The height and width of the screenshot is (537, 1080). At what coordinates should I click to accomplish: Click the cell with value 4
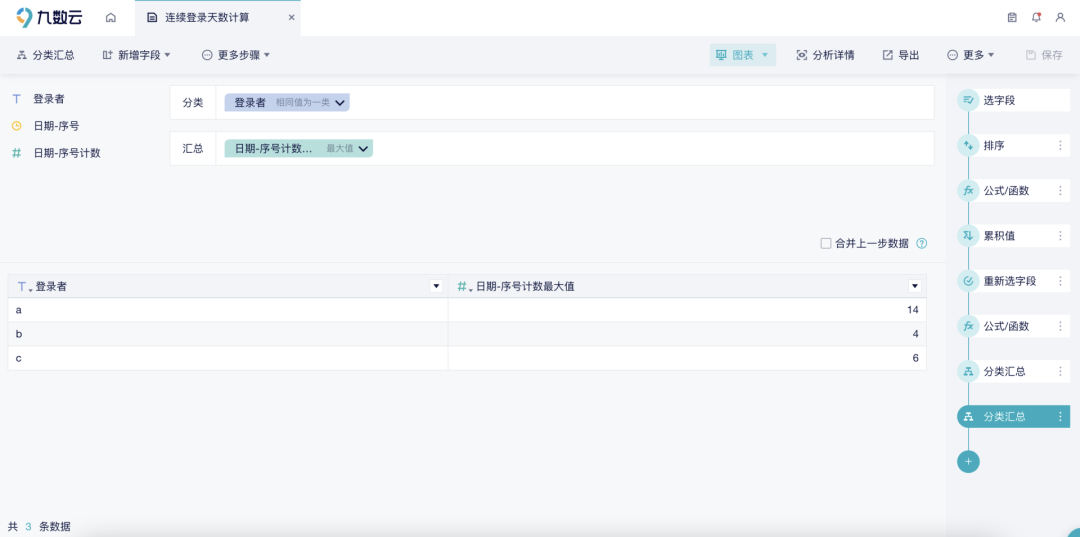tap(687, 334)
